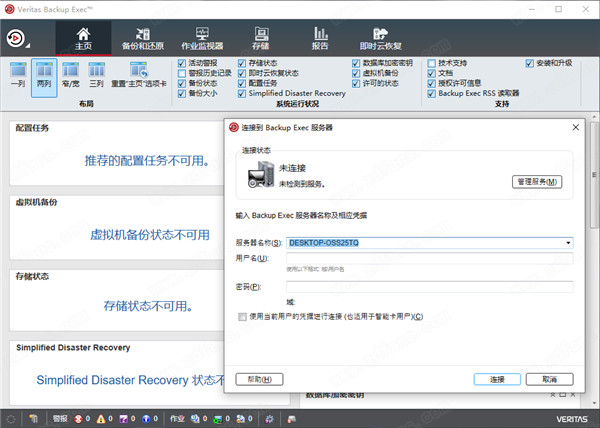Click the second jobs icon in status bar

click(218, 419)
